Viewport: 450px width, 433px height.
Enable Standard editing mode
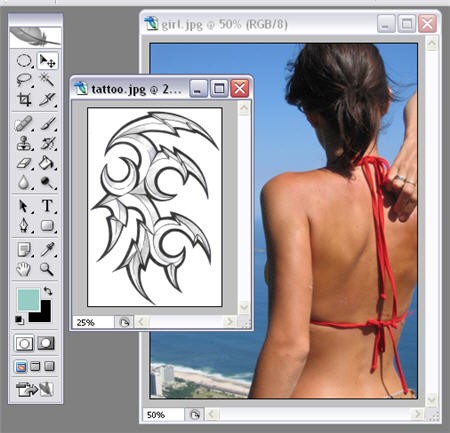(24, 343)
